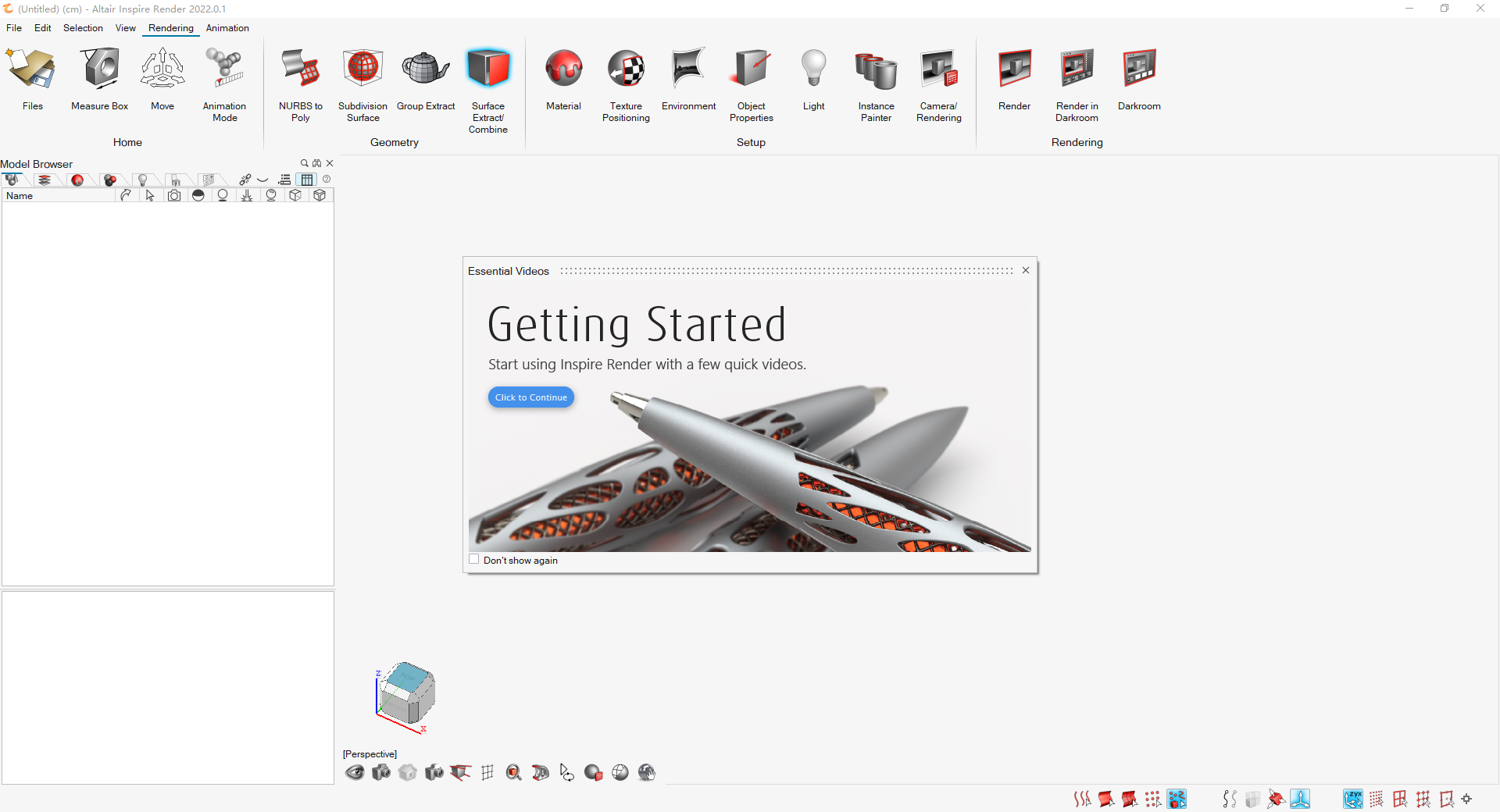Click the camera column header in Model Browser
This screenshot has width=1500, height=812.
click(x=174, y=196)
